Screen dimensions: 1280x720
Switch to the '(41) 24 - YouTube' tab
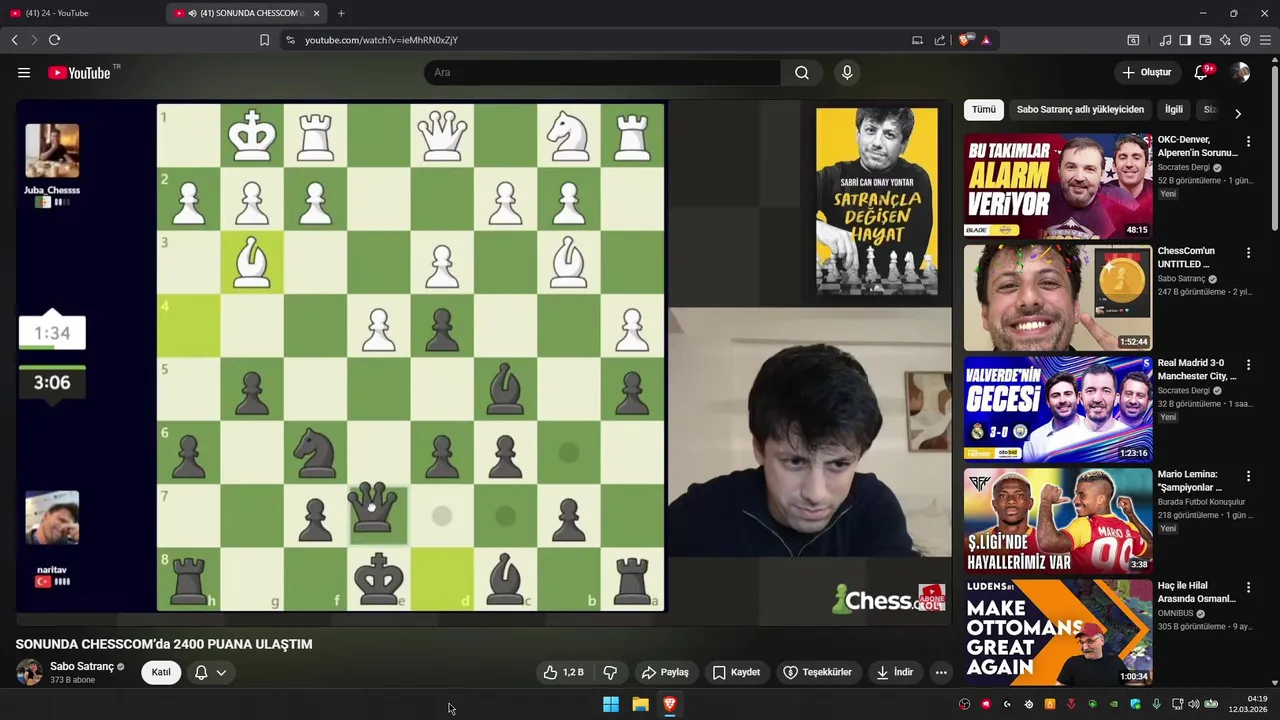[x=80, y=13]
